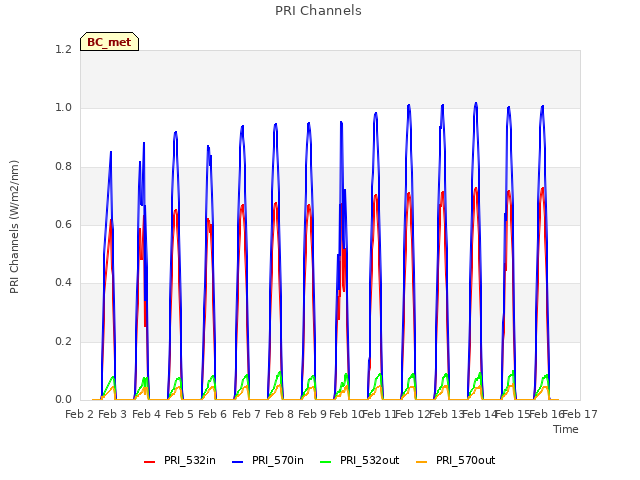Viewport: 640px width, 480px height.
Task: Toggle the PRI_532in legend entry
Action: [180, 460]
